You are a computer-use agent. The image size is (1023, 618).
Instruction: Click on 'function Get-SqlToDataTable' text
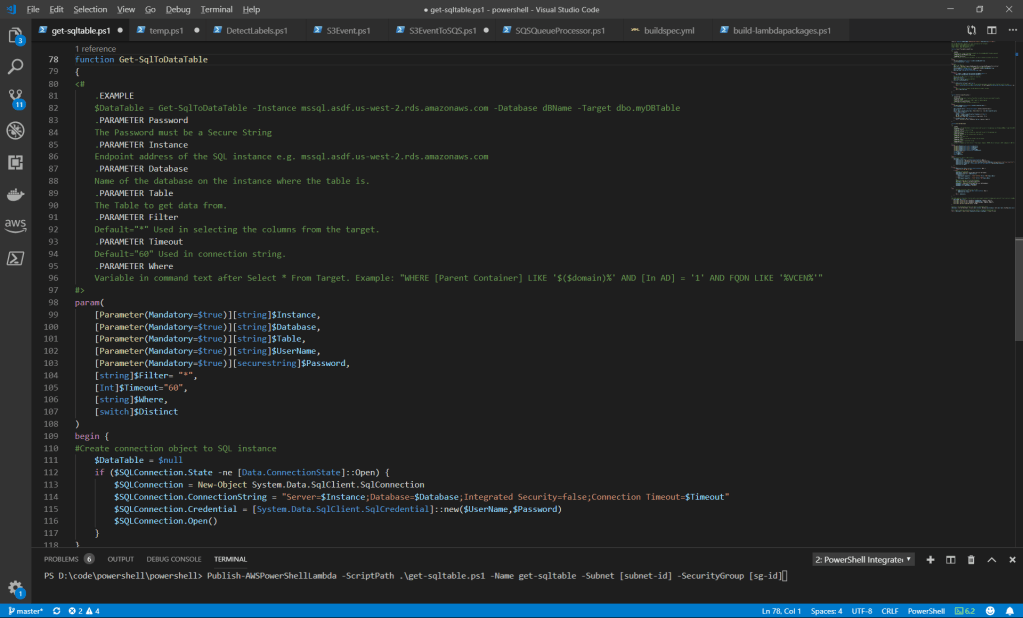click(141, 59)
